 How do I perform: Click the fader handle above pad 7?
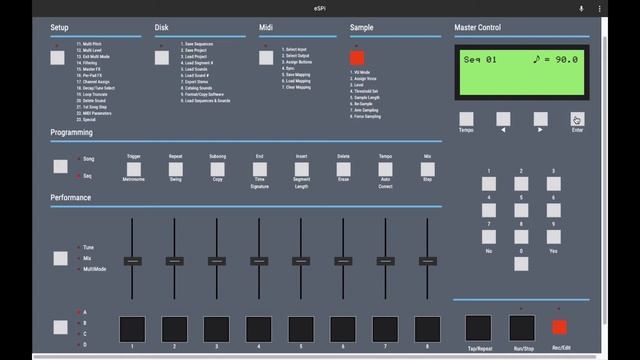point(385,261)
